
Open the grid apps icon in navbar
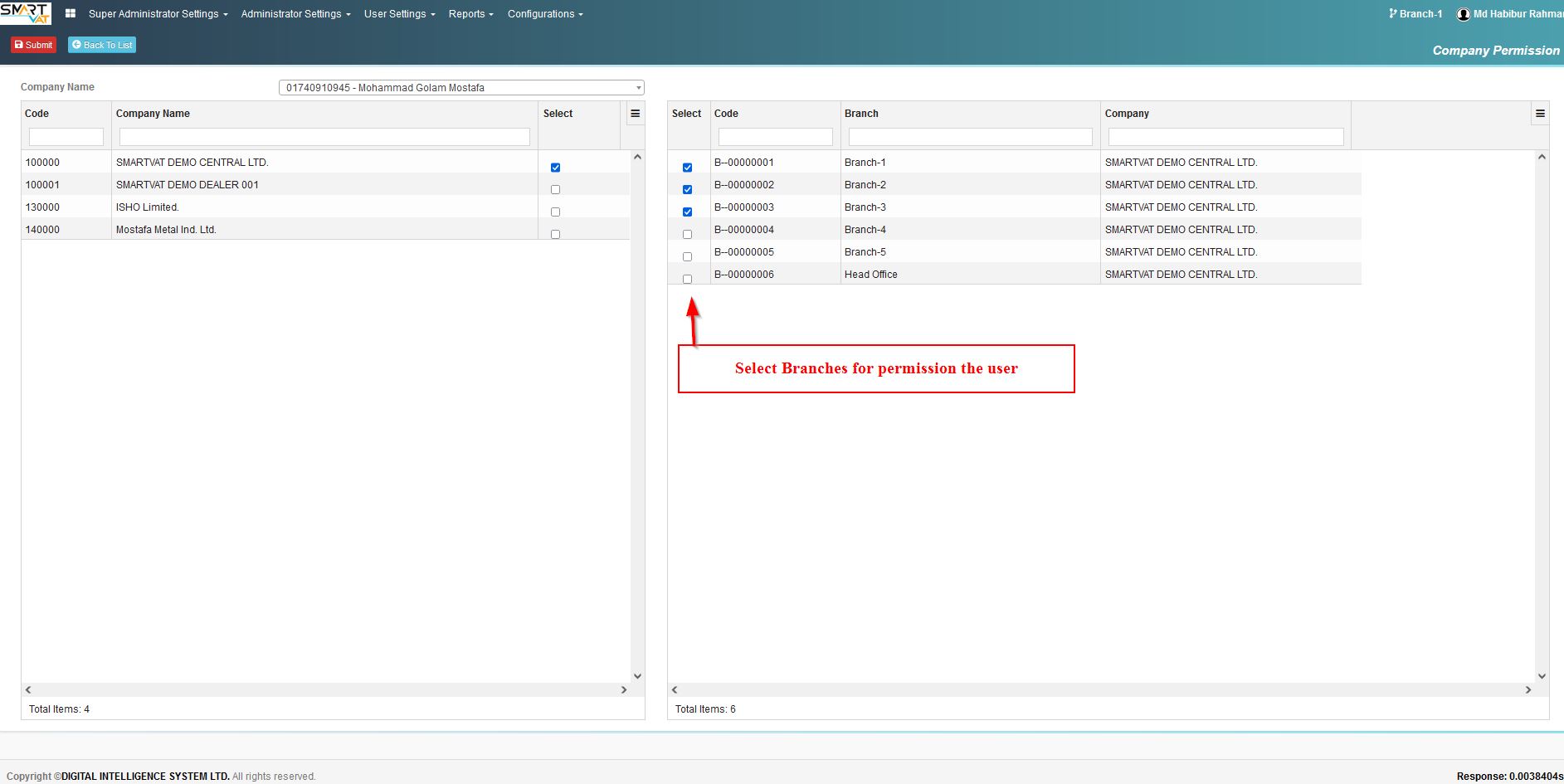tap(71, 14)
